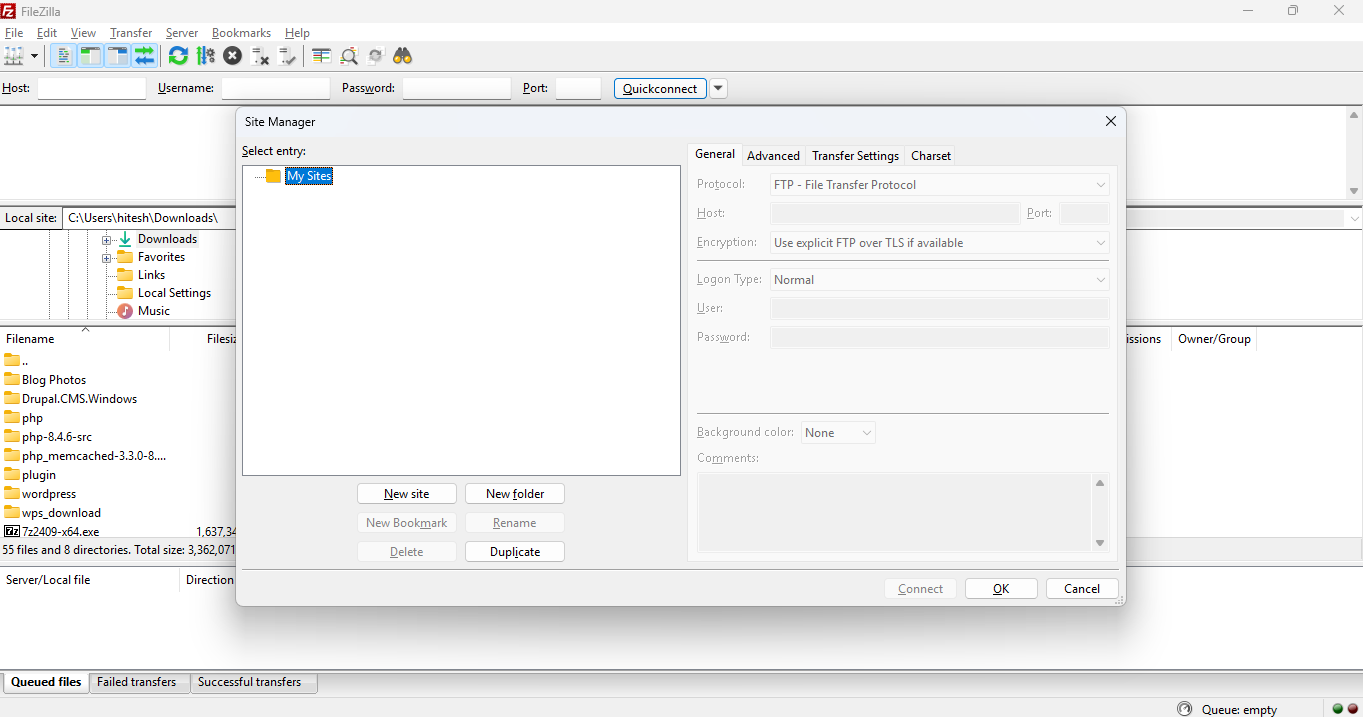
Task: Click OK in Site Manager
Action: [x=1001, y=589]
